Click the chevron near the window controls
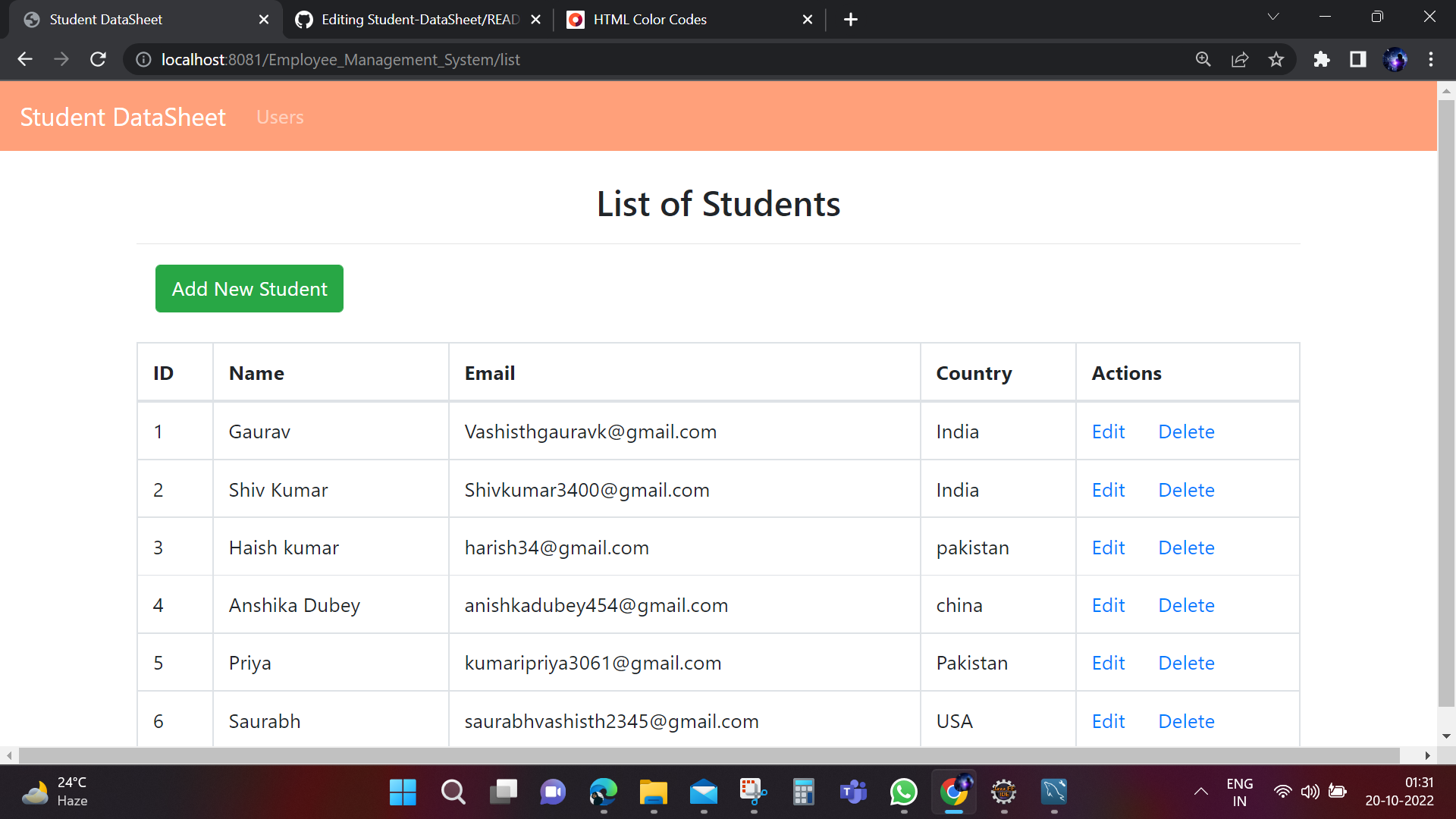Image resolution: width=1456 pixels, height=819 pixels. [x=1272, y=16]
